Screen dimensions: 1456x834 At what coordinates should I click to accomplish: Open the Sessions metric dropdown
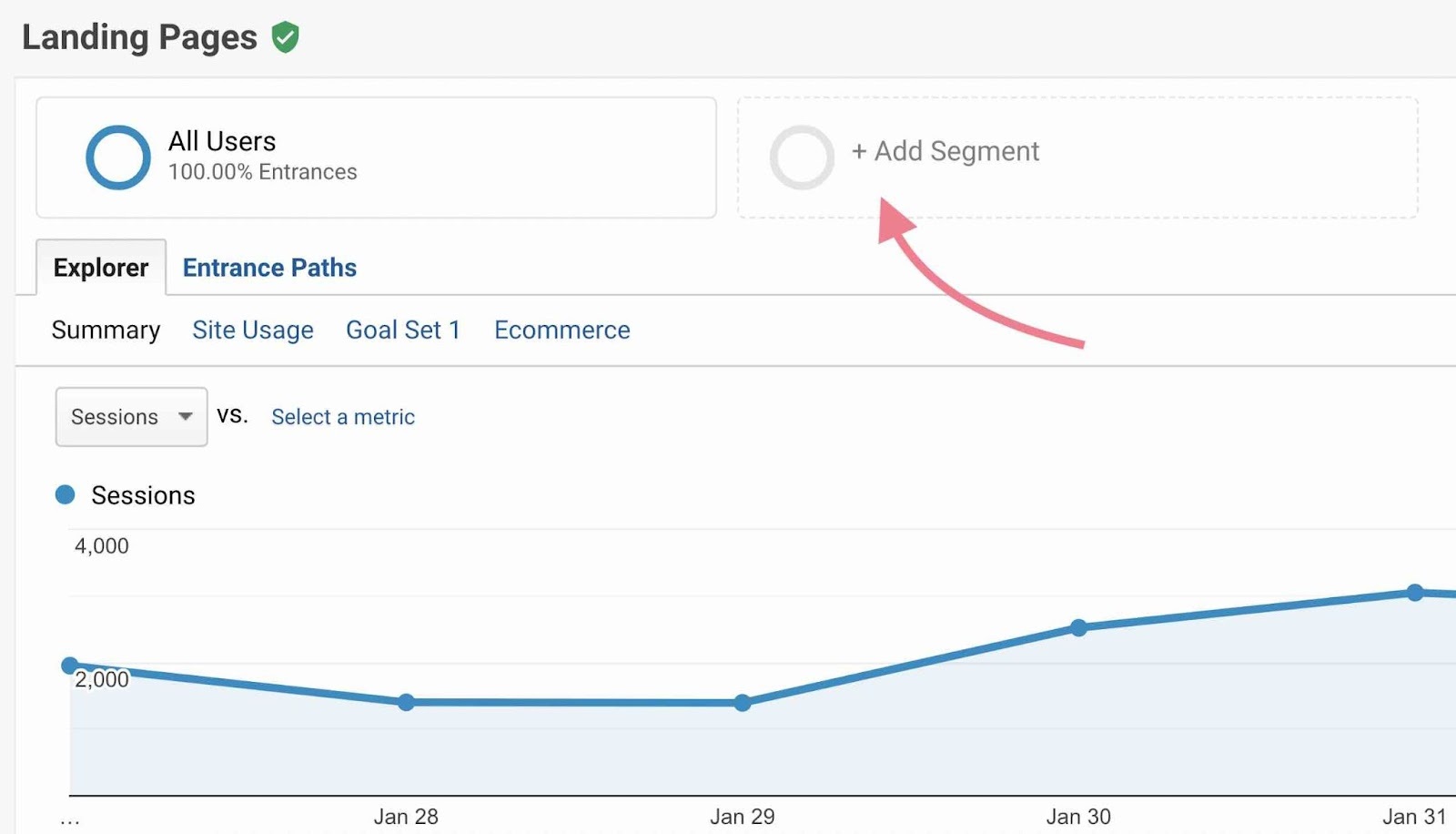[x=130, y=417]
